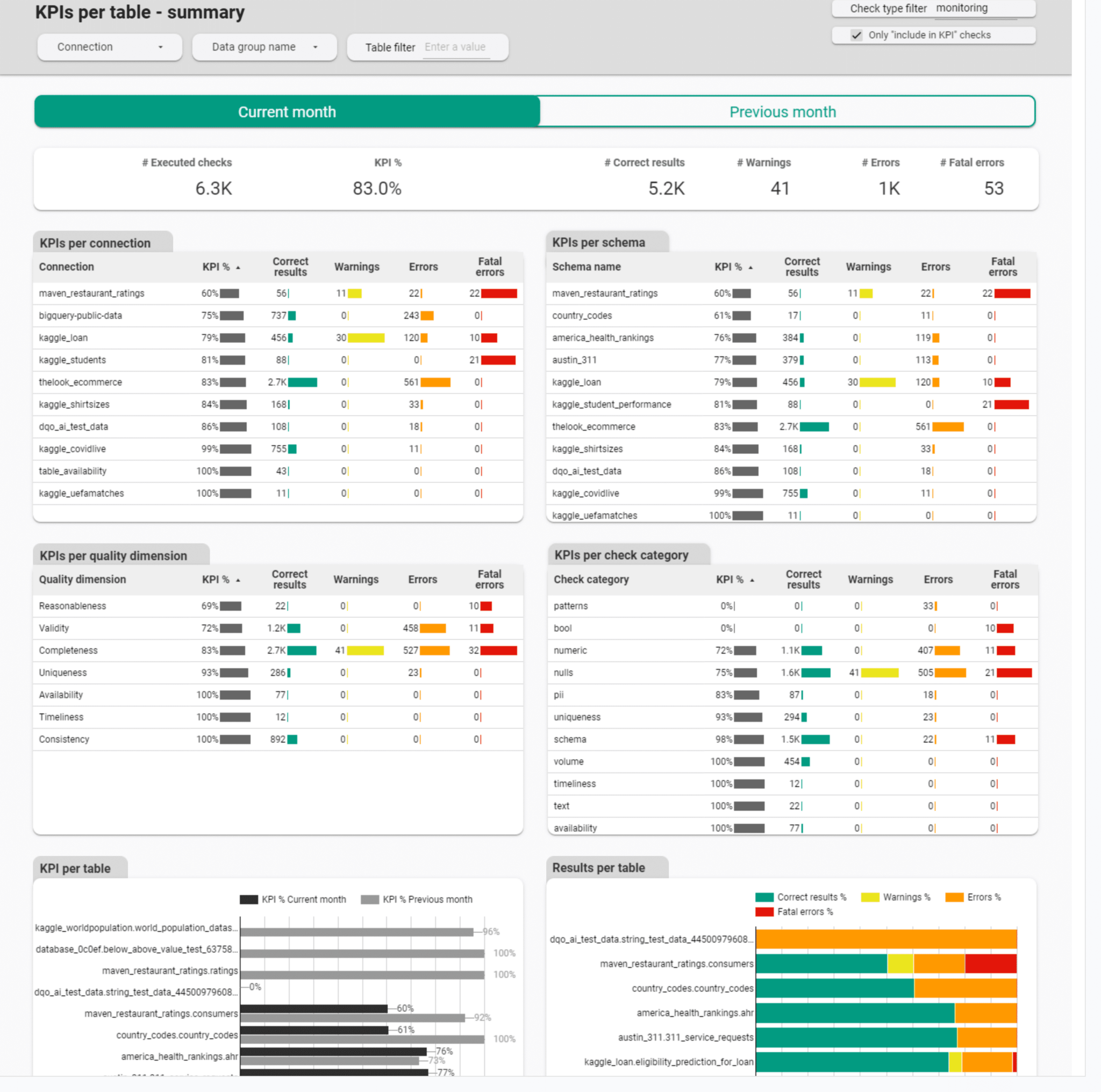Open the Connection dropdown
This screenshot has height=1092, width=1101.
point(110,47)
